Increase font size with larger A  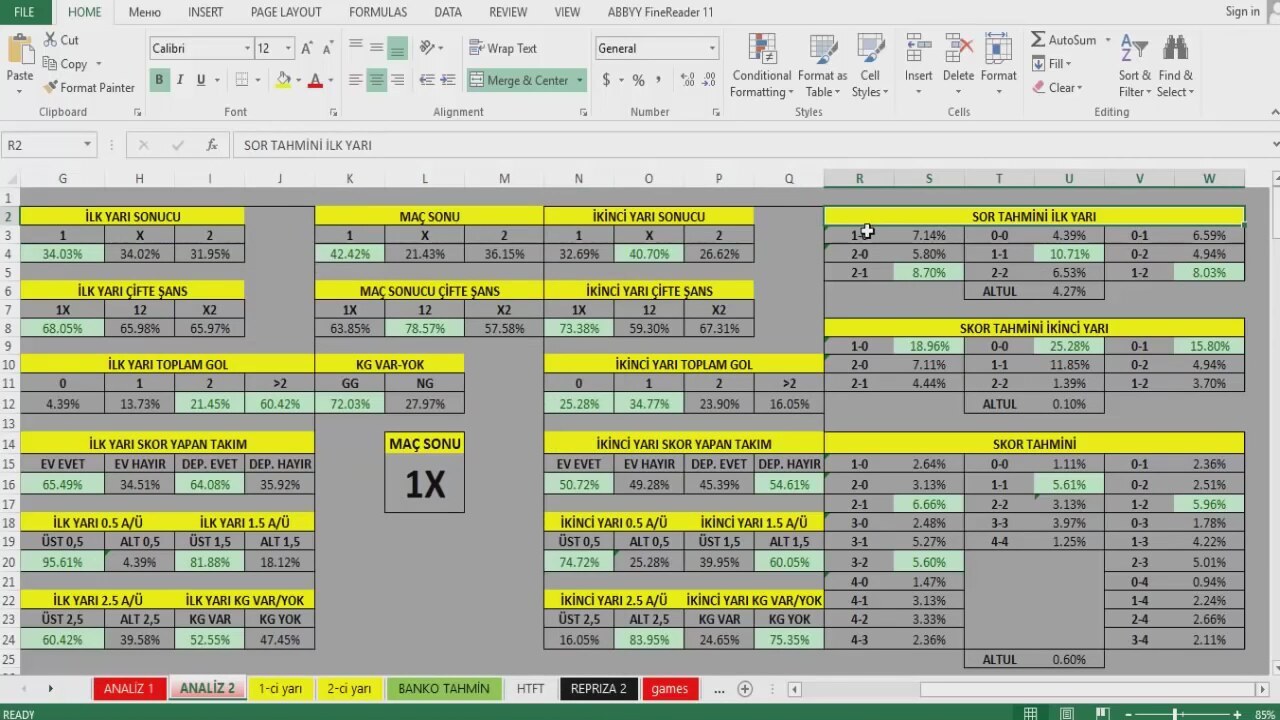[307, 48]
